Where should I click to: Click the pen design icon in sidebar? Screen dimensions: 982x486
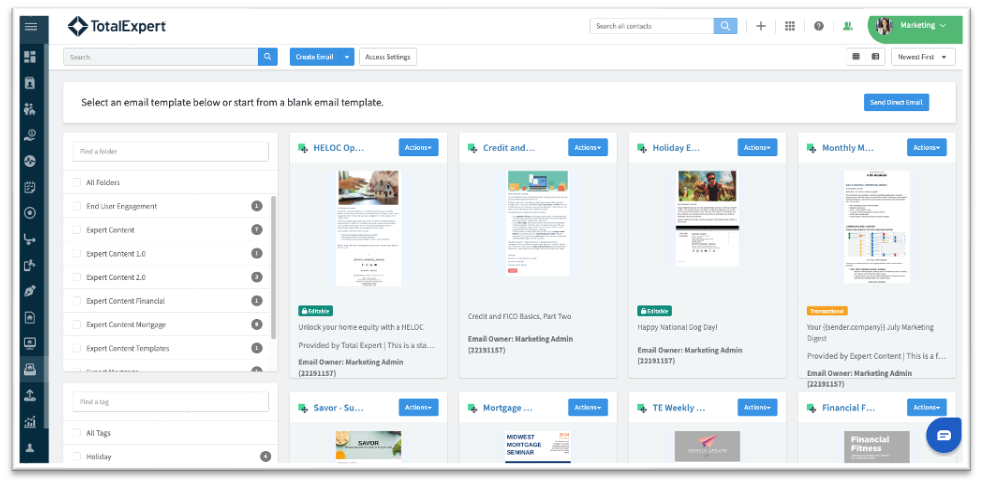(30, 291)
